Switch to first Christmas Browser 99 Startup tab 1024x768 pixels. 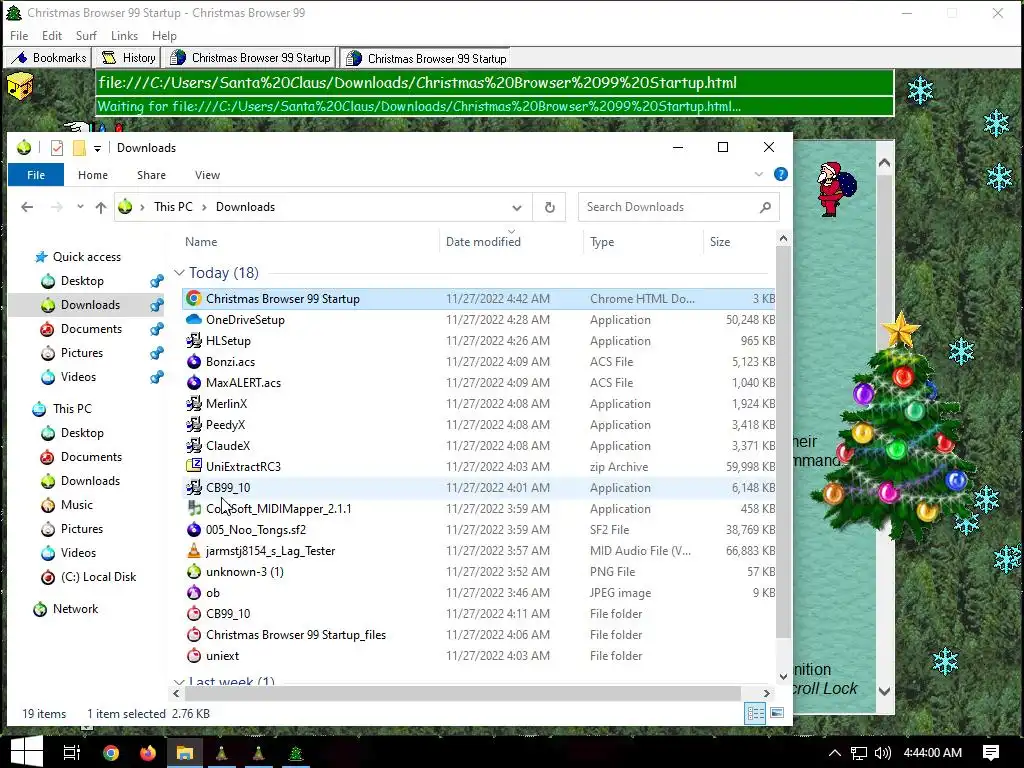click(249, 58)
